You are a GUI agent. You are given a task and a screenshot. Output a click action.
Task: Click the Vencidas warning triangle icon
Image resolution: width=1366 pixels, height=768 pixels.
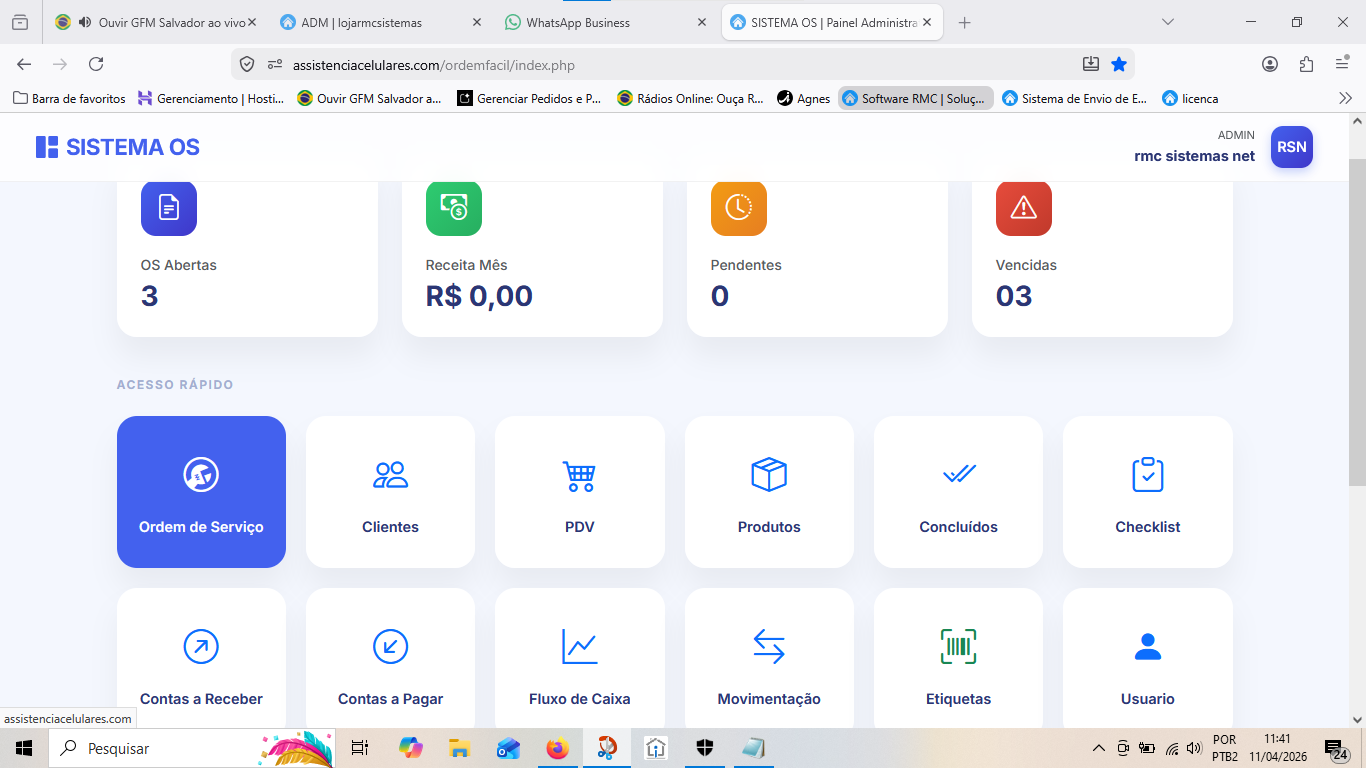point(1024,208)
